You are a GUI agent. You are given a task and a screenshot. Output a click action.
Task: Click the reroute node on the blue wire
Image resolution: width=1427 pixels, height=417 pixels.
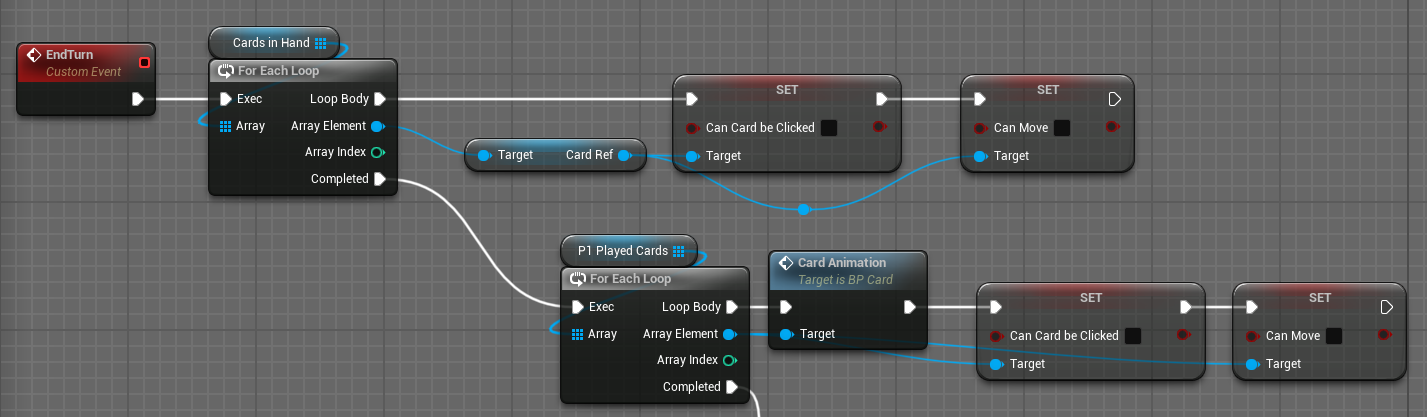tap(804, 209)
